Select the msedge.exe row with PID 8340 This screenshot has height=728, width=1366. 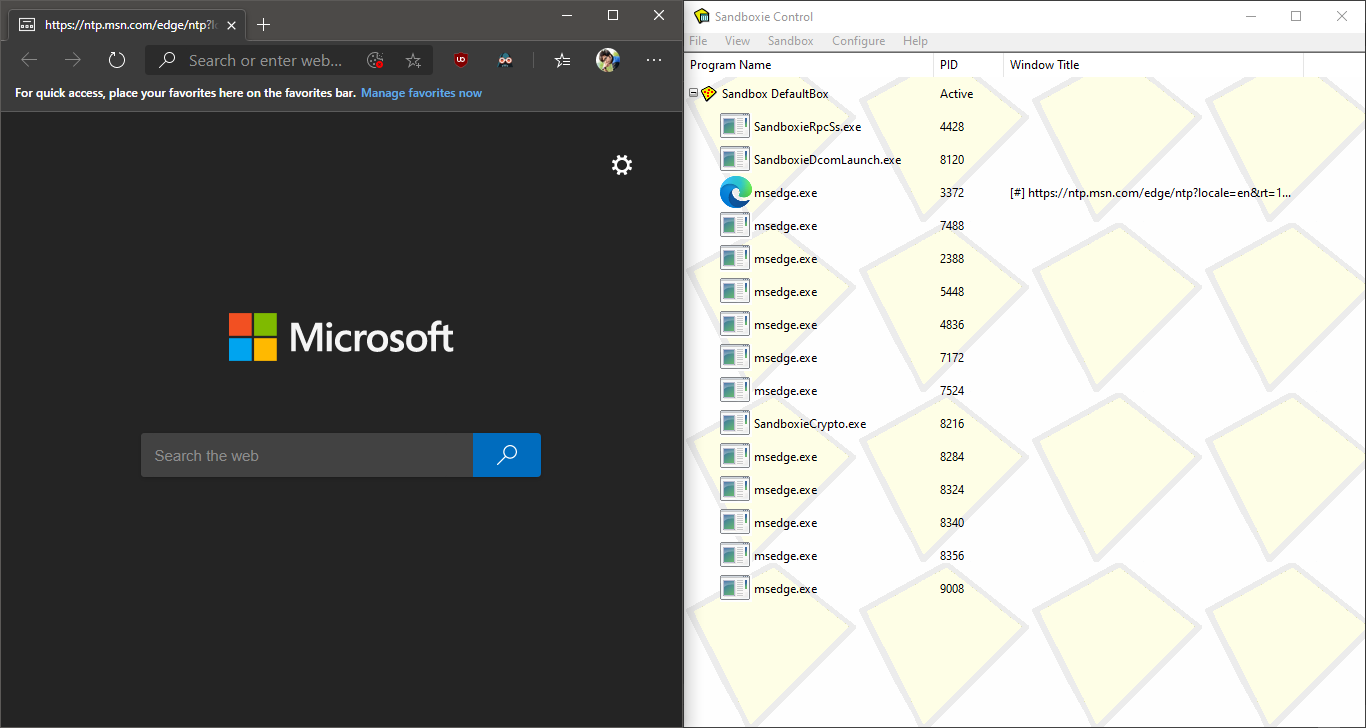coord(785,523)
